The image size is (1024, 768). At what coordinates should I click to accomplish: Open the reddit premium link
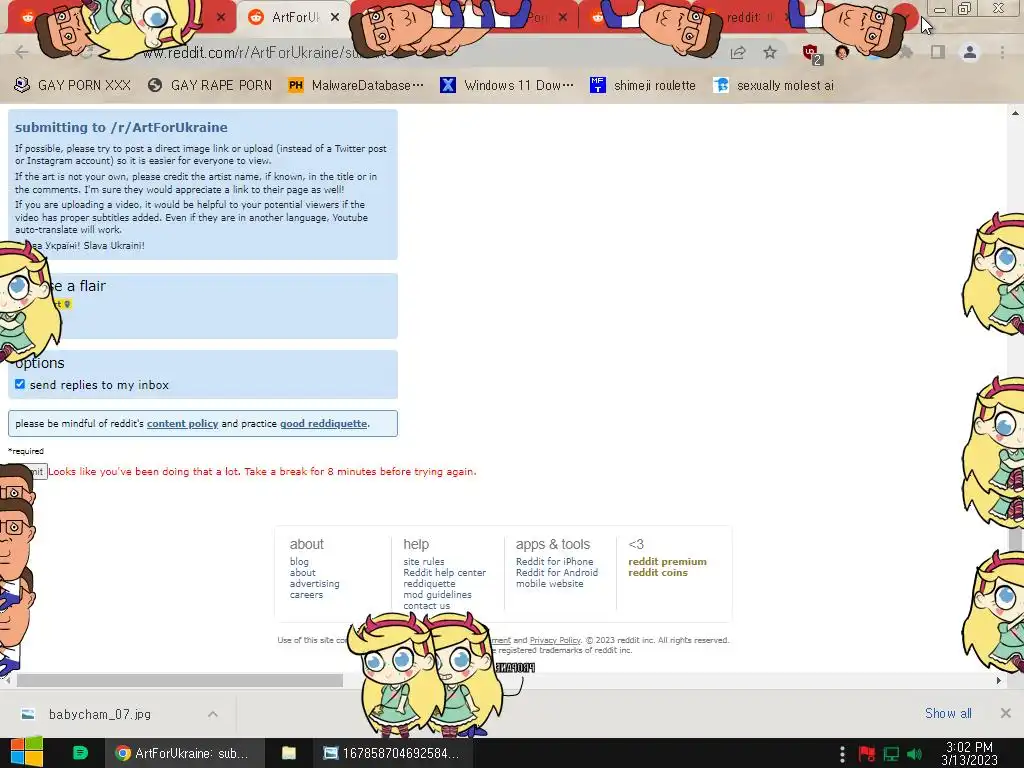pos(667,562)
